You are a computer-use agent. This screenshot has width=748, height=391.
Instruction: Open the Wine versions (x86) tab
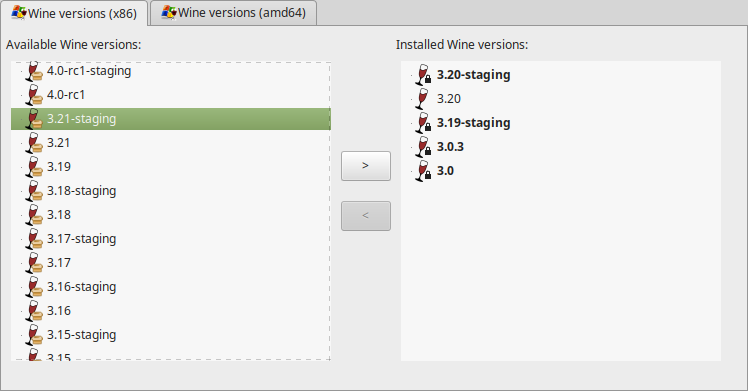tap(74, 13)
